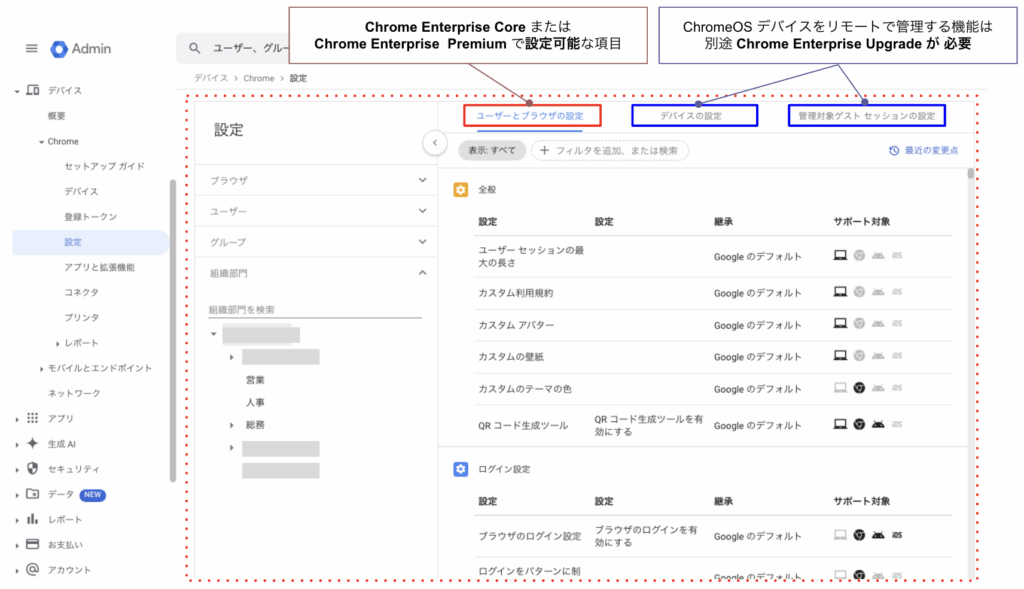Image resolution: width=1024 pixels, height=589 pixels.
Task: Click the plus icon in filter field
Action: click(x=544, y=150)
